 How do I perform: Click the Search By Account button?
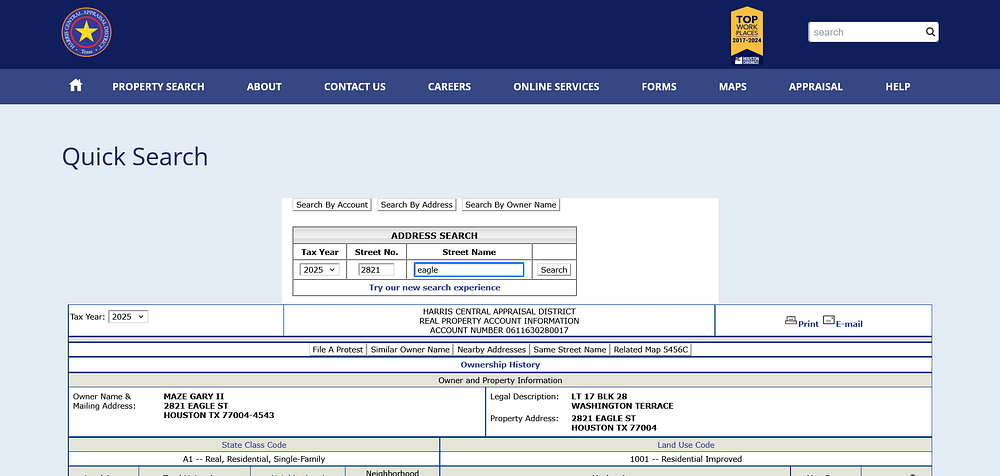pos(332,205)
